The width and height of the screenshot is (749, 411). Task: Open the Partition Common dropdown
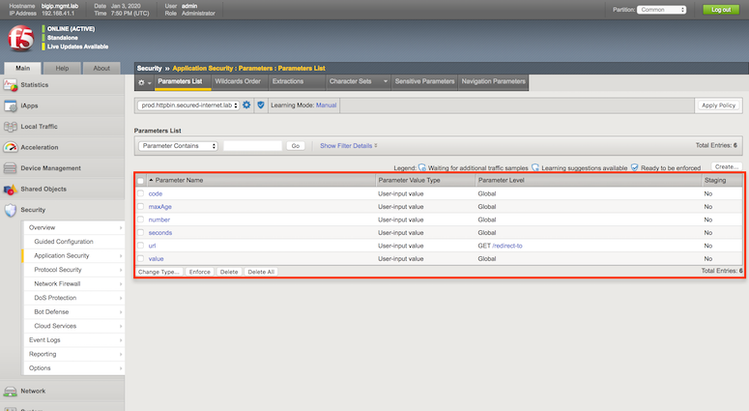pyautogui.click(x=660, y=9)
